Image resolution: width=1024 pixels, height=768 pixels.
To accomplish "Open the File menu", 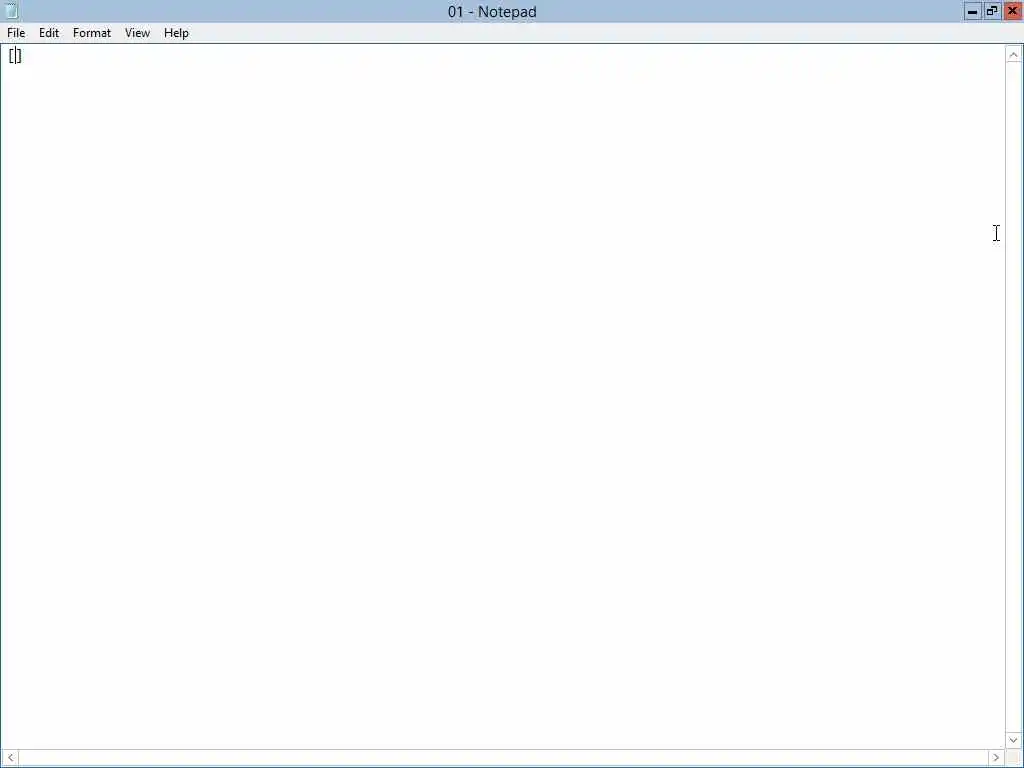I will coord(16,33).
